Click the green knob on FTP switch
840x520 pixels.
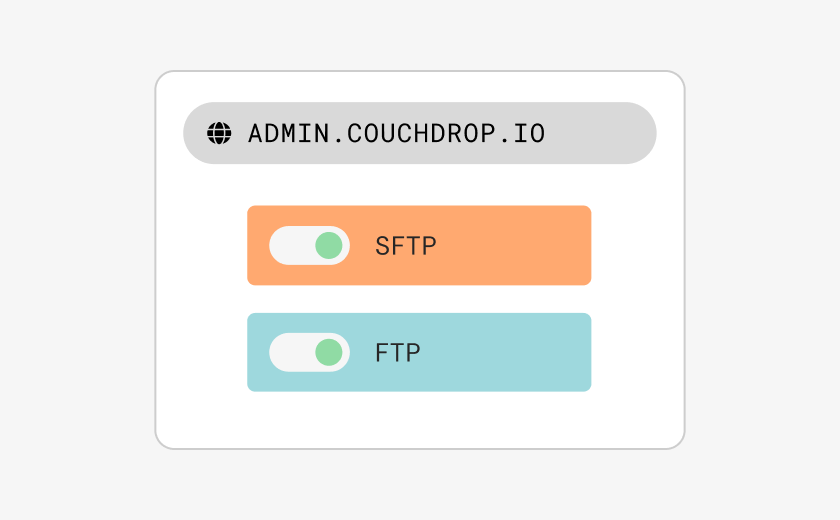point(328,352)
